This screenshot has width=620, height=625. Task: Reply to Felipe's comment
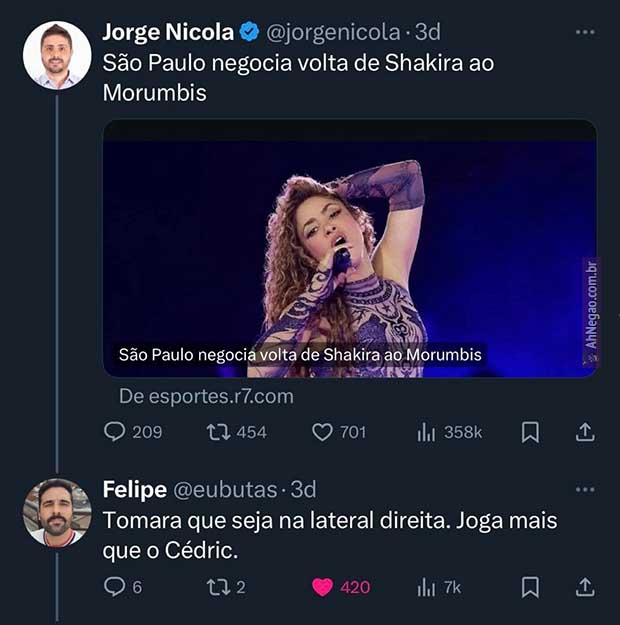pyautogui.click(x=116, y=587)
